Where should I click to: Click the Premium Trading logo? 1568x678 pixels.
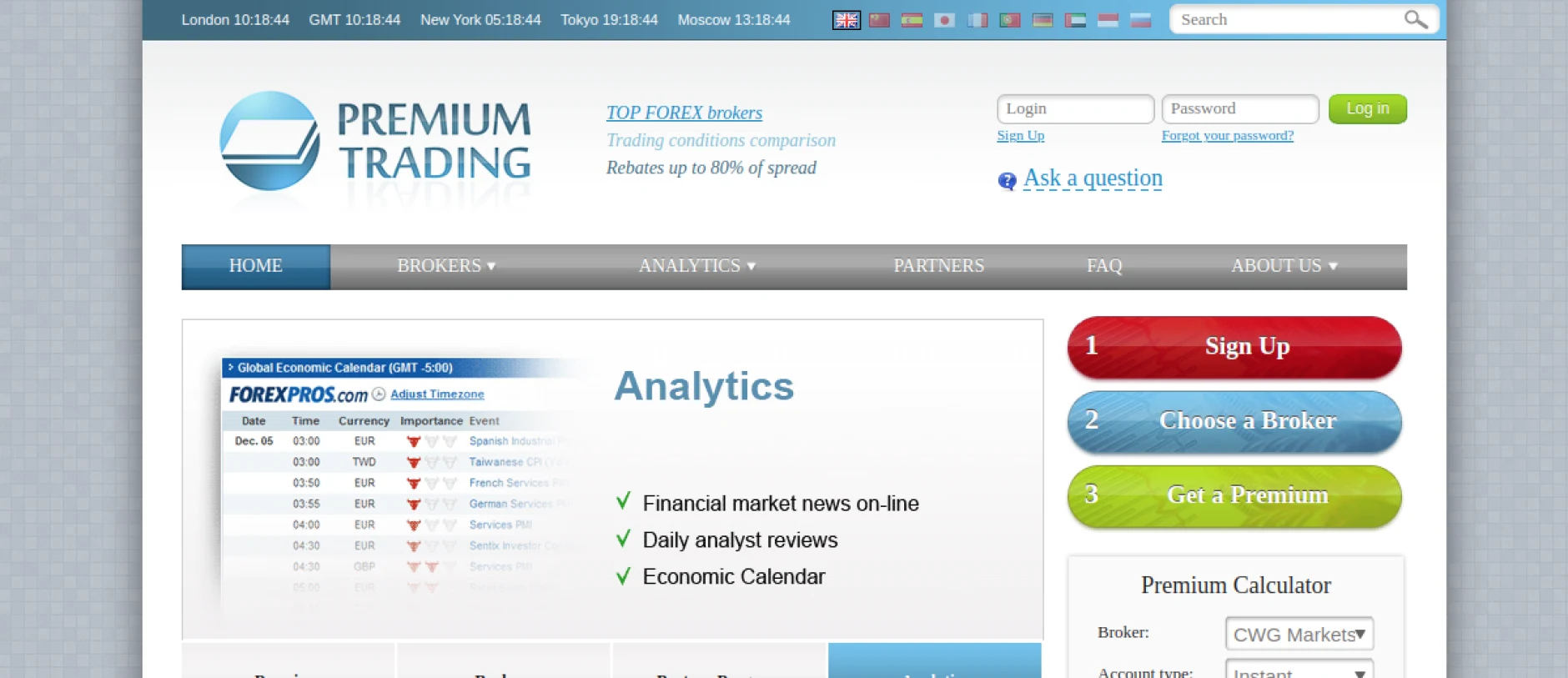(x=375, y=142)
